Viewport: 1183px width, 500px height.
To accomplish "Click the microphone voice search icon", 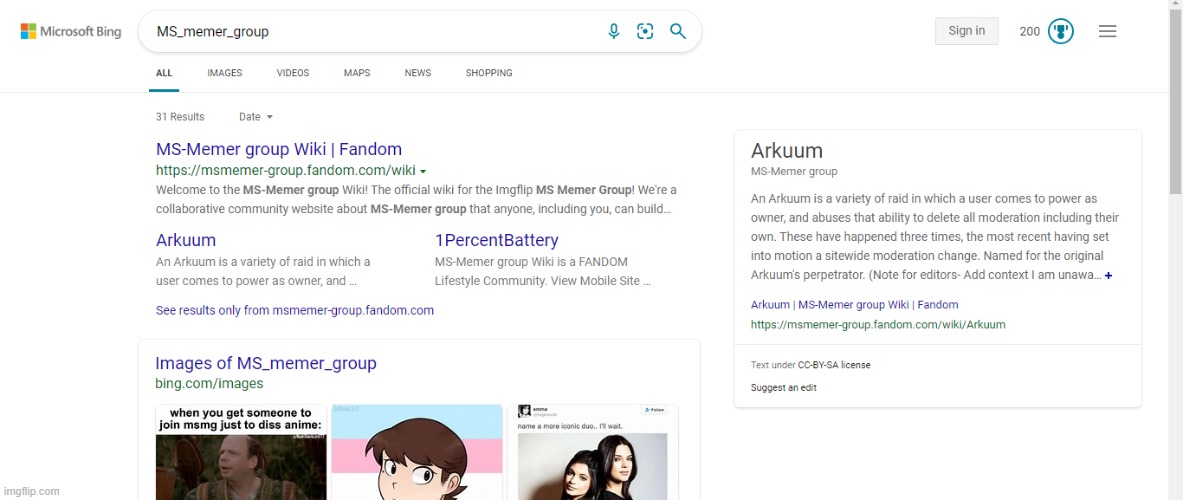I will pyautogui.click(x=614, y=31).
